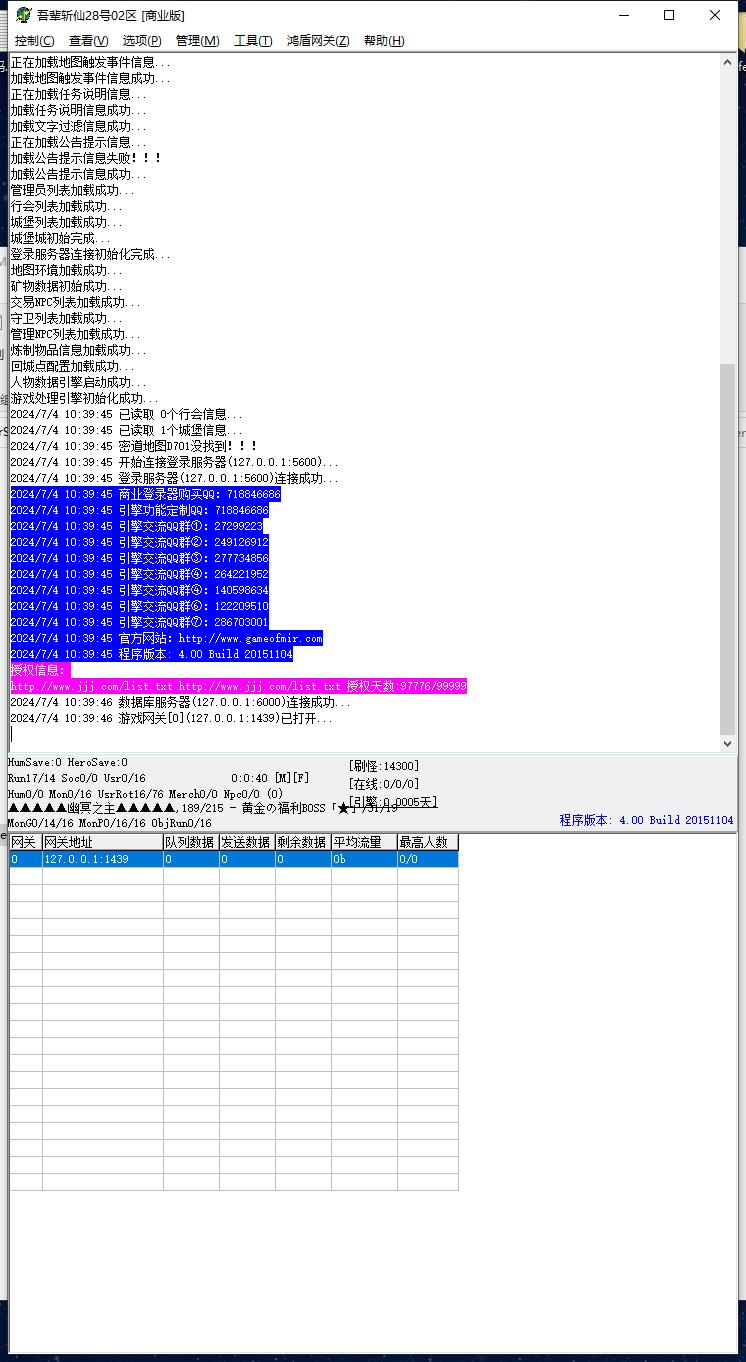Click the log vertical scrollbar thumb
This screenshot has width=746, height=1362.
tap(727, 548)
